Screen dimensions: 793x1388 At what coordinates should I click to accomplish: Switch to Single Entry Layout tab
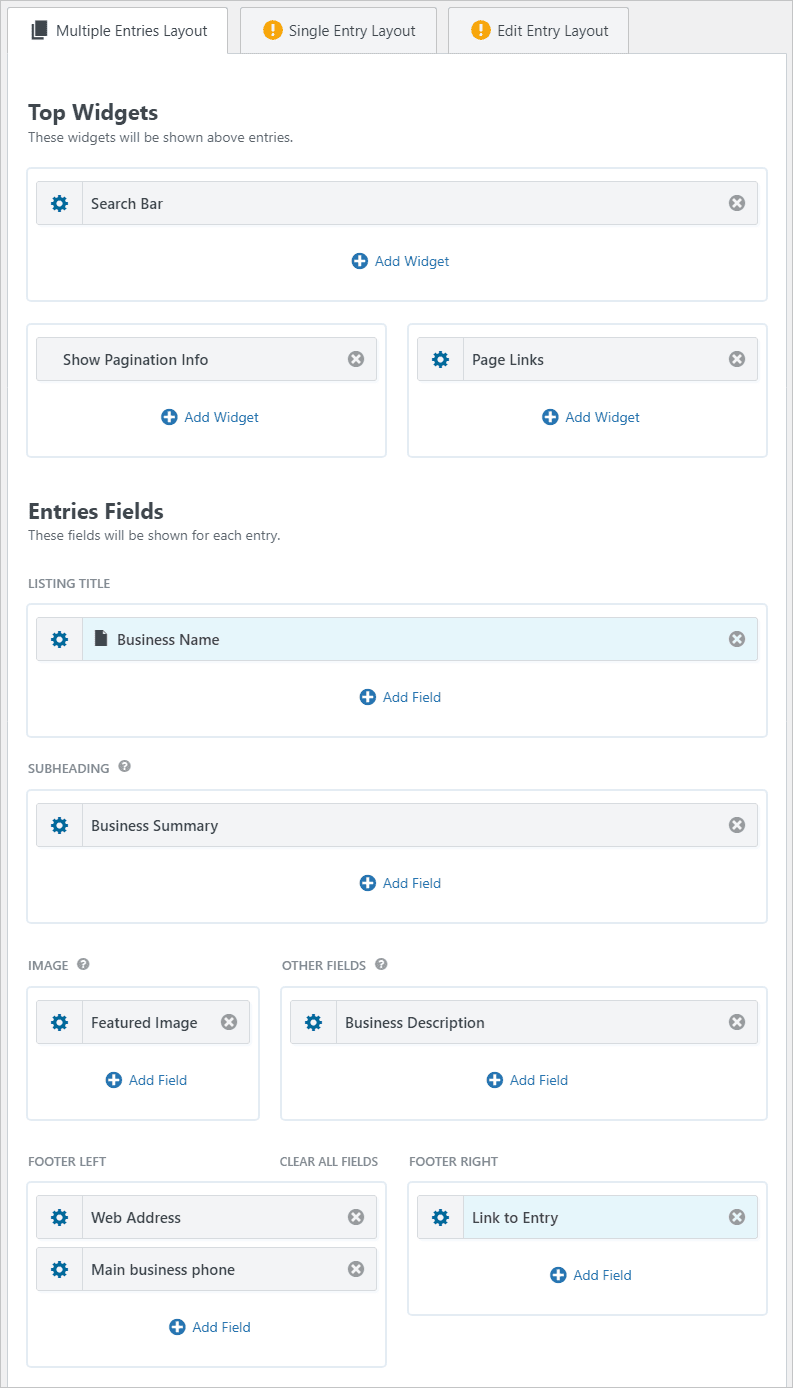[339, 31]
